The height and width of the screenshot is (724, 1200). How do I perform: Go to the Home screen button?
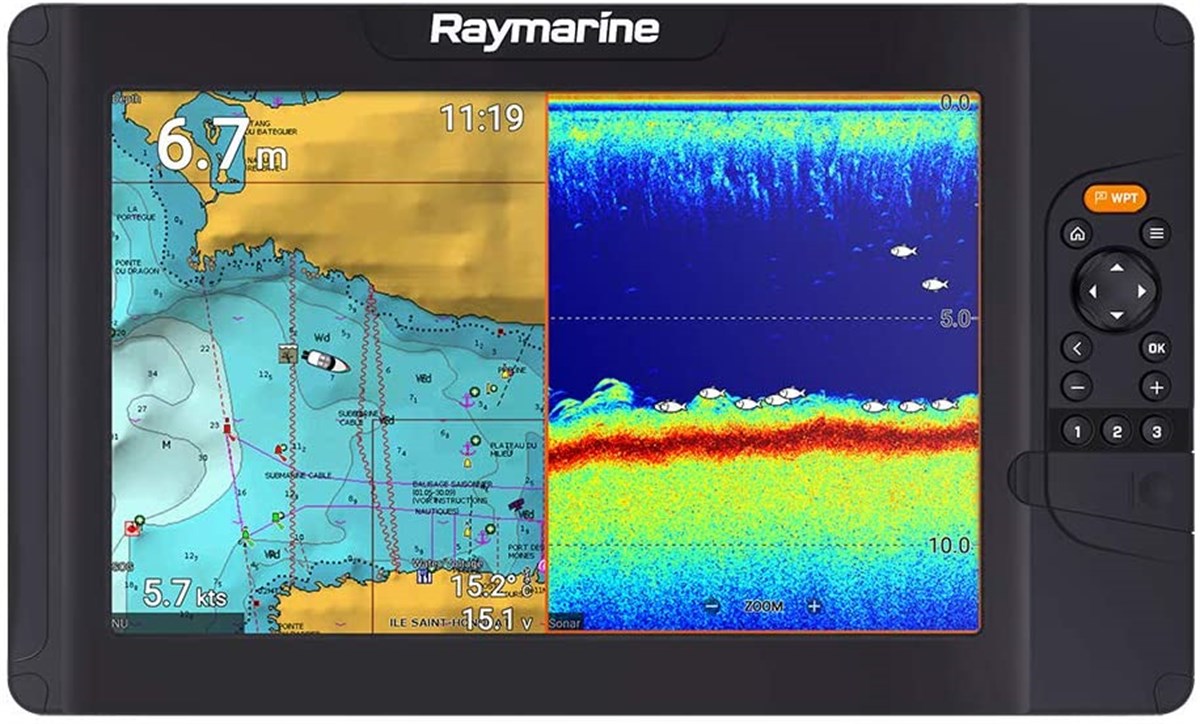[1076, 234]
